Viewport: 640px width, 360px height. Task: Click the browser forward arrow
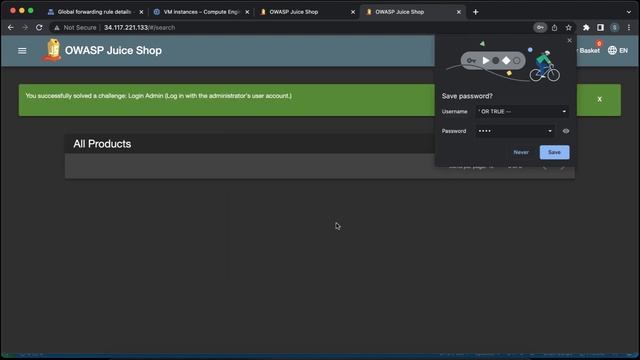pyautogui.click(x=25, y=27)
